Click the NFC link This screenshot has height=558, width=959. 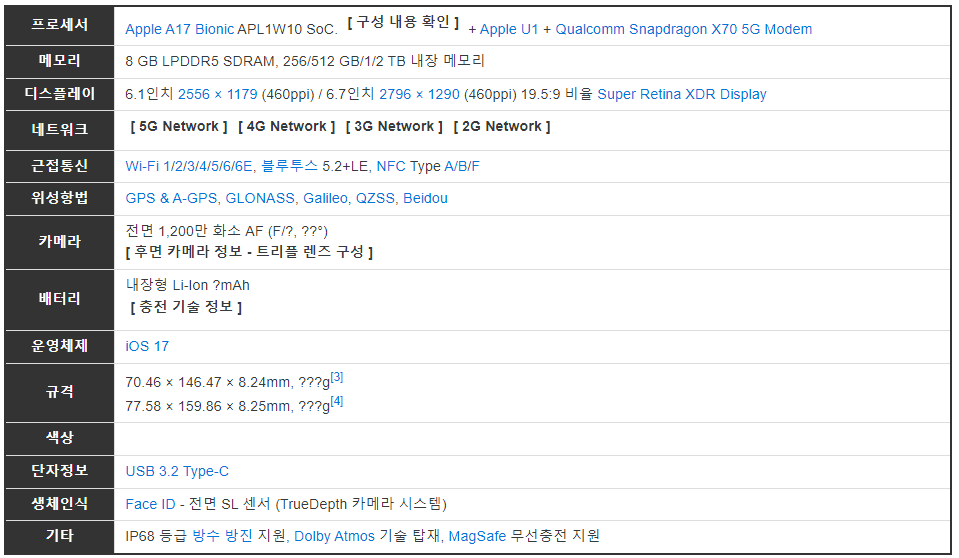(x=391, y=166)
